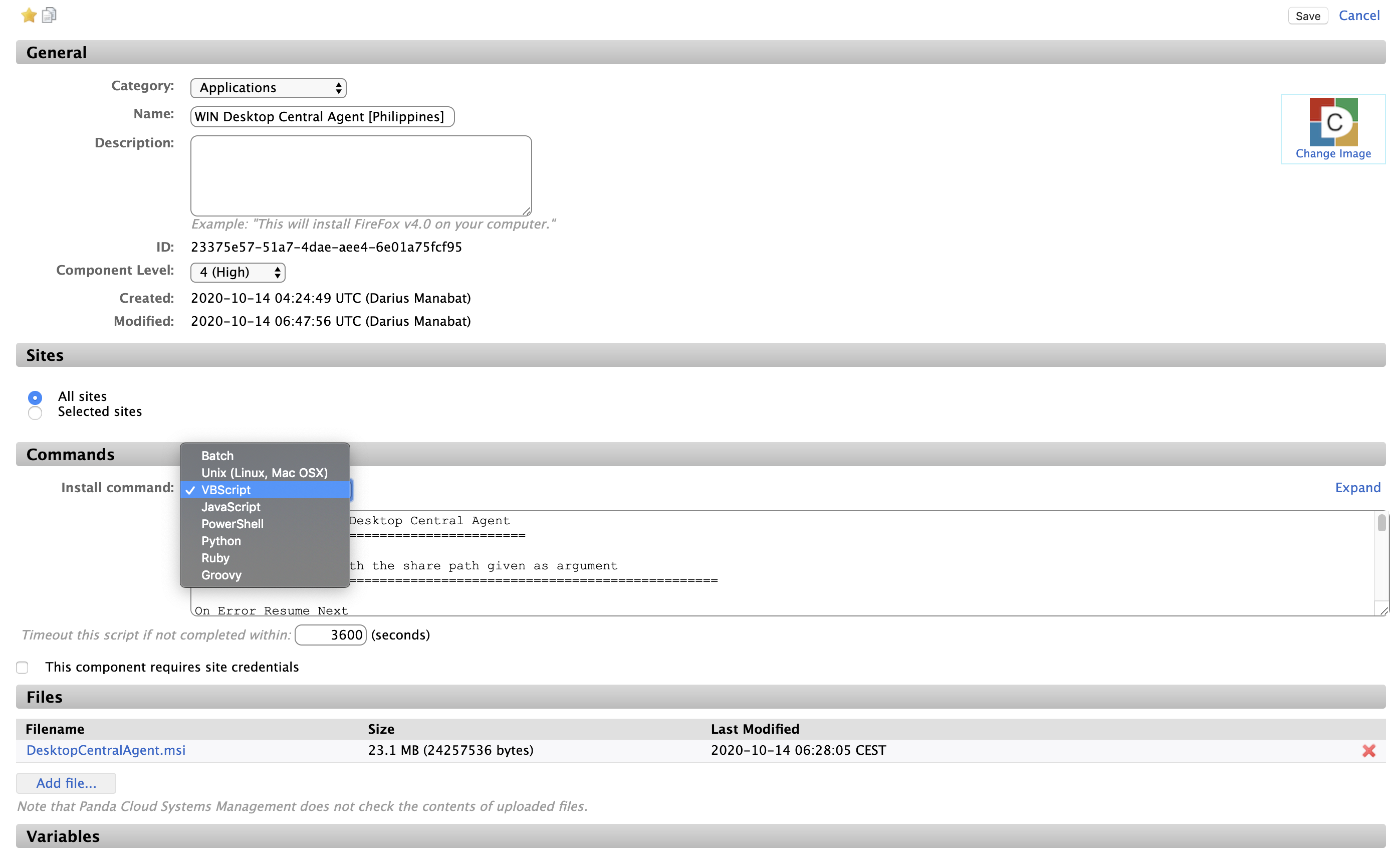This screenshot has width=1400, height=853.
Task: Click the favorite star icon
Action: tap(29, 16)
